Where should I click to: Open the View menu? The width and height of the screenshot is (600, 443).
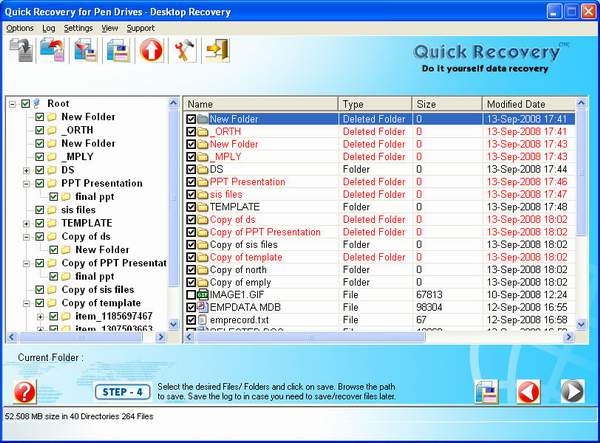point(110,28)
